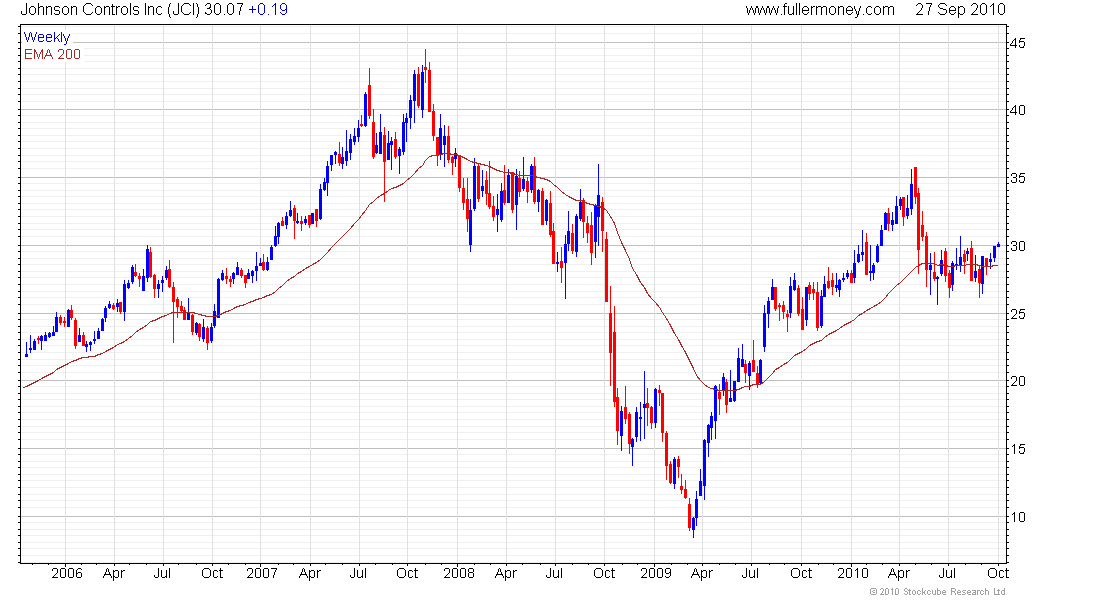Screen dimensions: 1100x600
Task: Click the 'www.fullermoney.com' text
Action: click(820, 10)
